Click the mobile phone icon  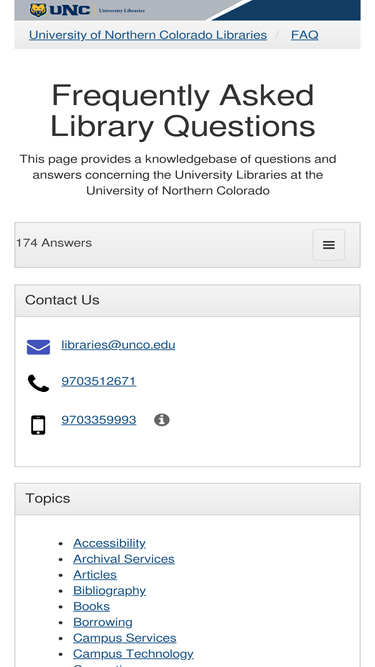click(x=38, y=425)
